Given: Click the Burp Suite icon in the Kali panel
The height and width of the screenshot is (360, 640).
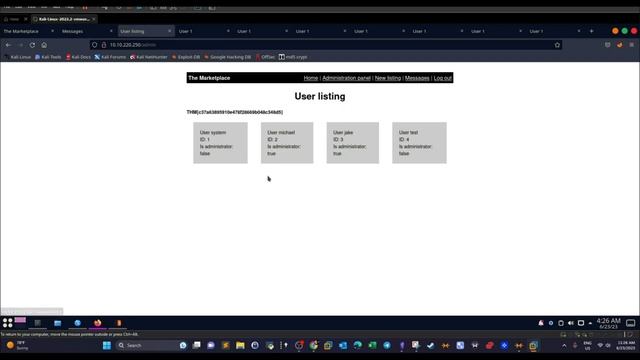Looking at the screenshot, I should pos(118,323).
